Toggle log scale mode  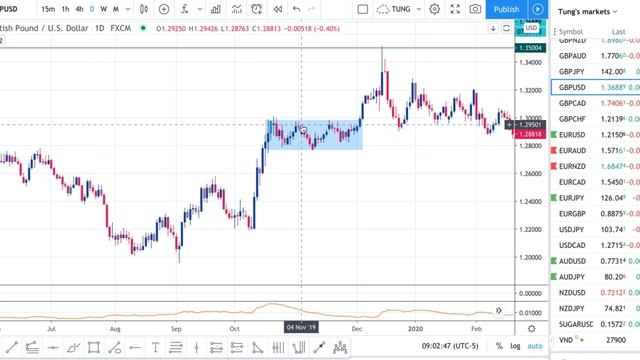[x=515, y=346]
